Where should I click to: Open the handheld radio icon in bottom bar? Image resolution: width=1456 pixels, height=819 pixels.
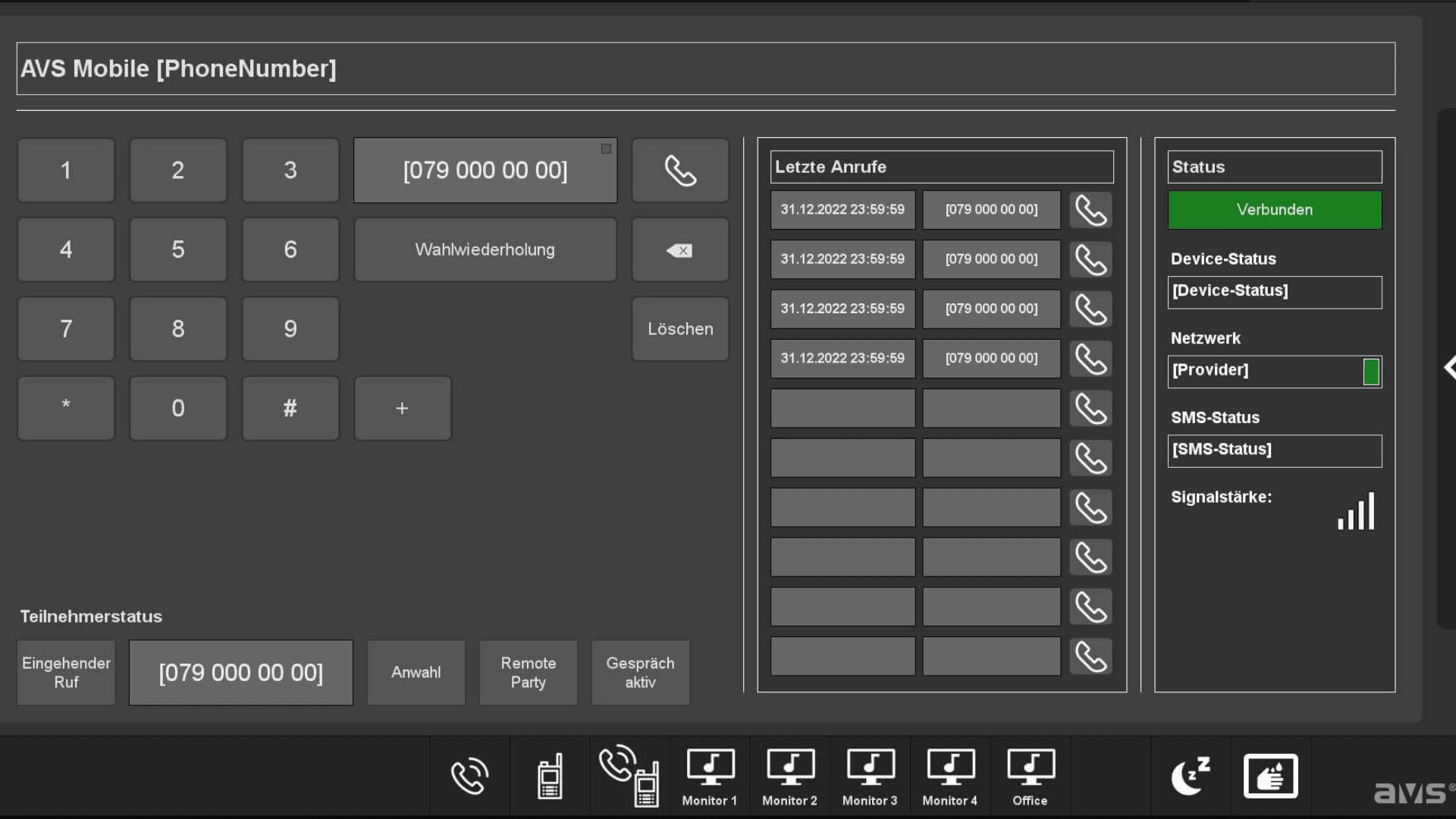pyautogui.click(x=550, y=776)
